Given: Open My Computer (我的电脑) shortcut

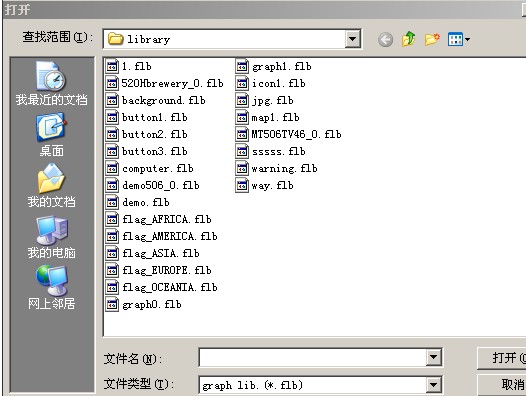Looking at the screenshot, I should pyautogui.click(x=51, y=237).
